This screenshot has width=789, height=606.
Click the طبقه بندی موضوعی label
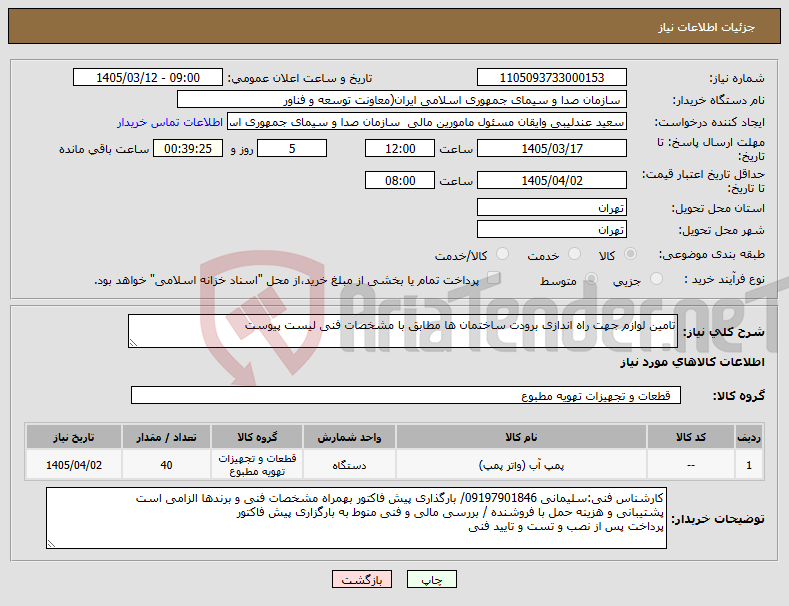(x=712, y=255)
